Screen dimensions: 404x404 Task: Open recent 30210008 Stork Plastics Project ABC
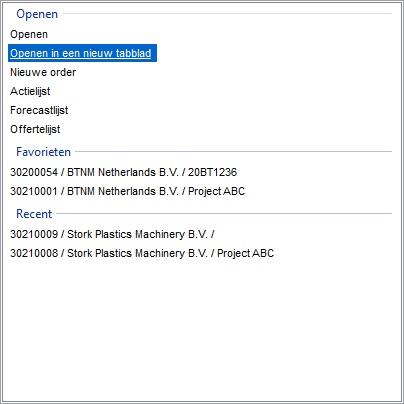(x=142, y=253)
